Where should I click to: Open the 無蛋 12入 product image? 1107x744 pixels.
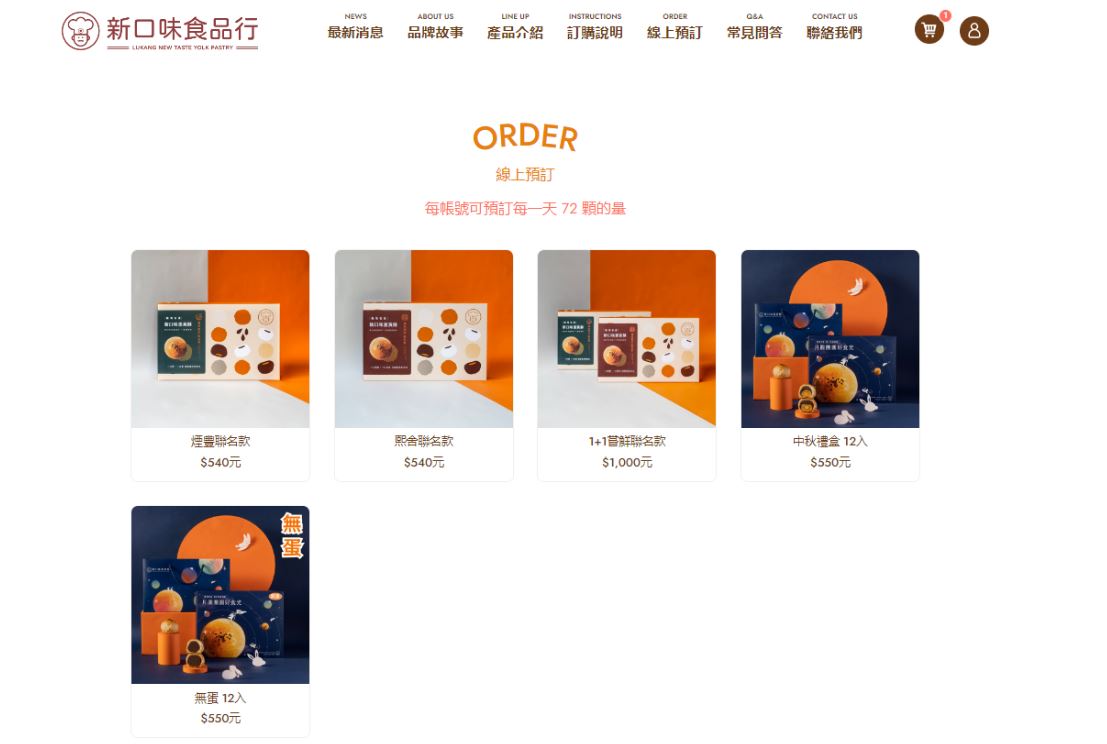click(220, 595)
